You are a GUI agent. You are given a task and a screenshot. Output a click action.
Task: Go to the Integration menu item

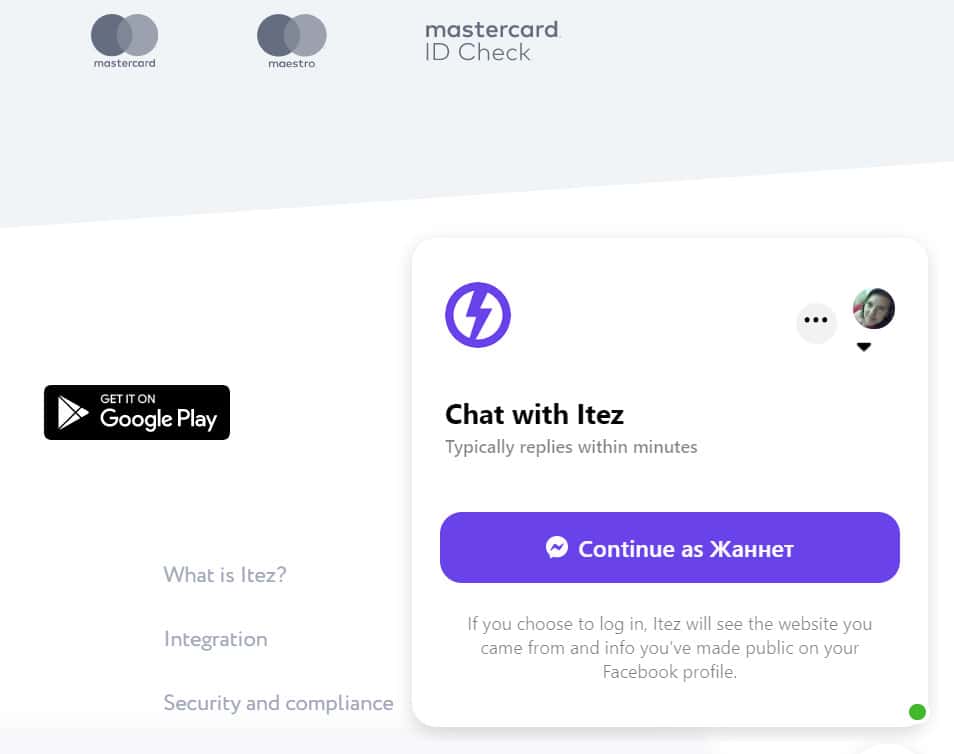point(216,639)
